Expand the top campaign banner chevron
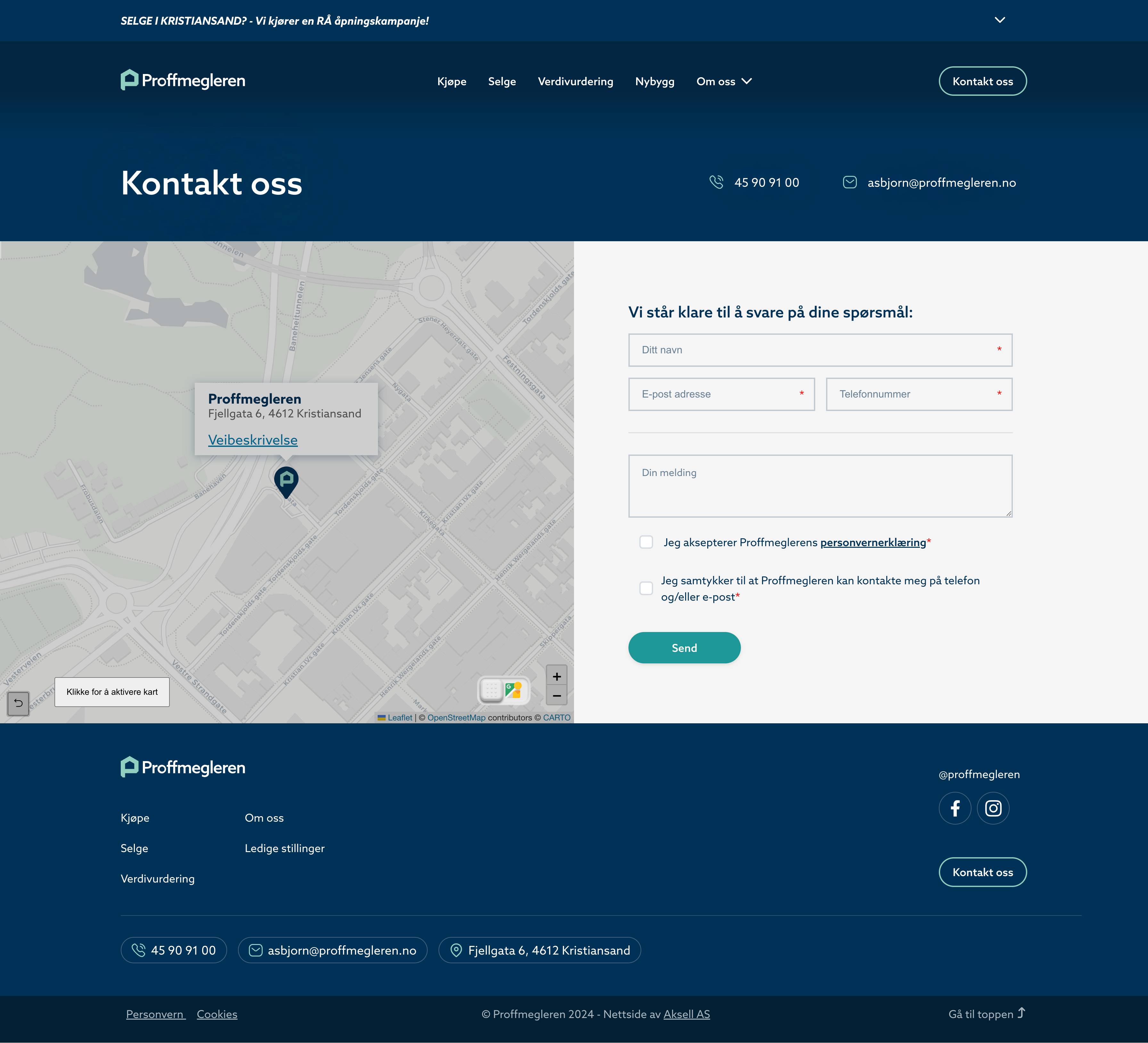This screenshot has width=1148, height=1043. click(999, 20)
